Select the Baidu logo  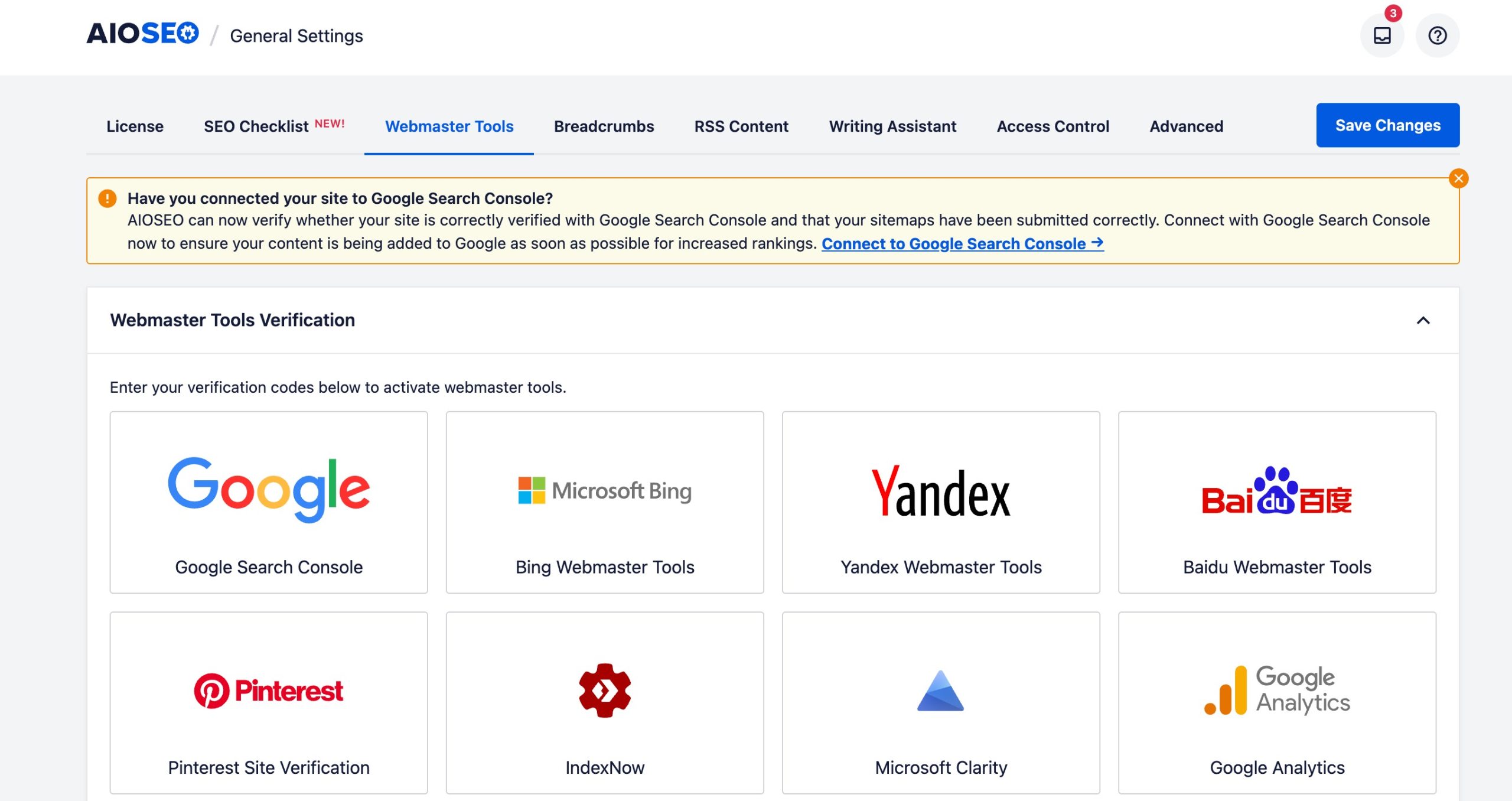pyautogui.click(x=1277, y=491)
